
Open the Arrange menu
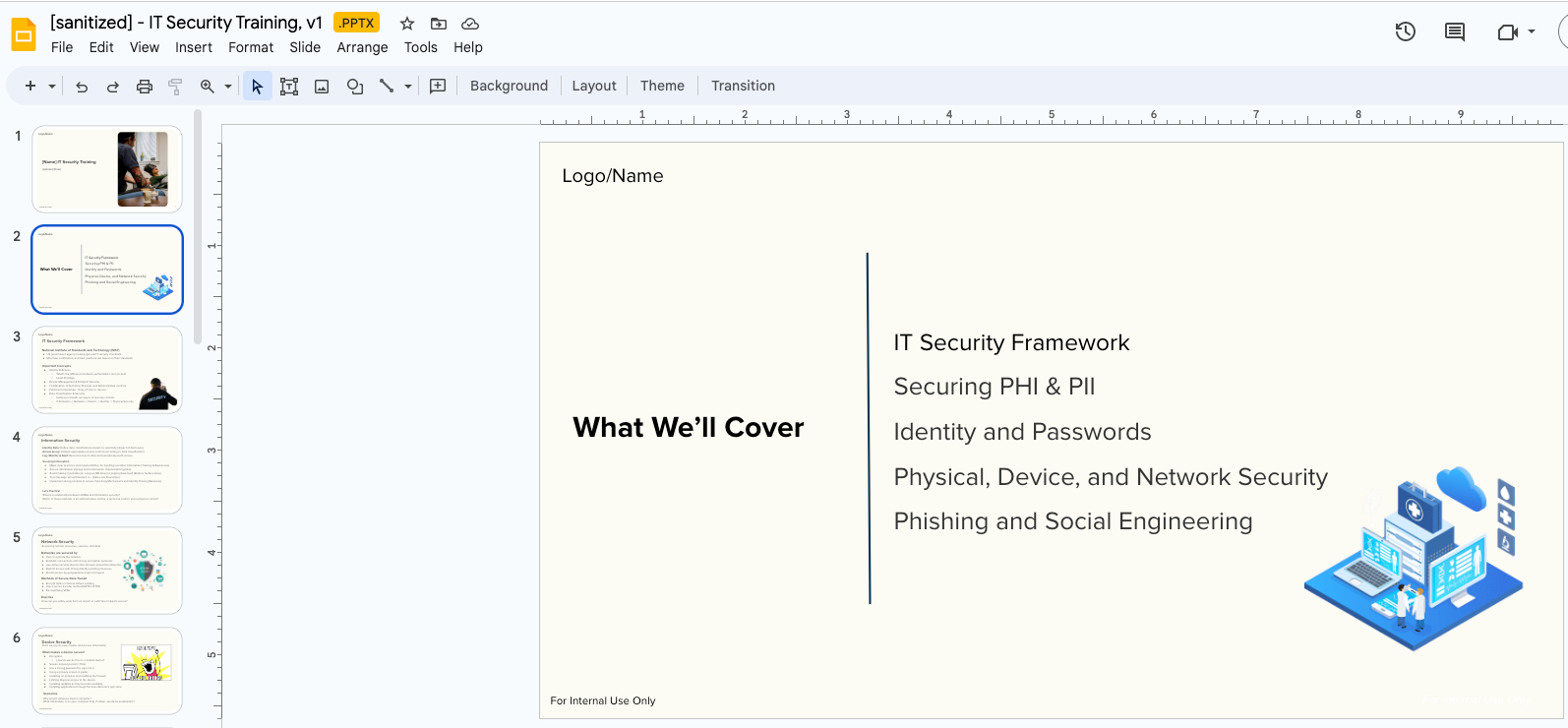click(x=362, y=47)
